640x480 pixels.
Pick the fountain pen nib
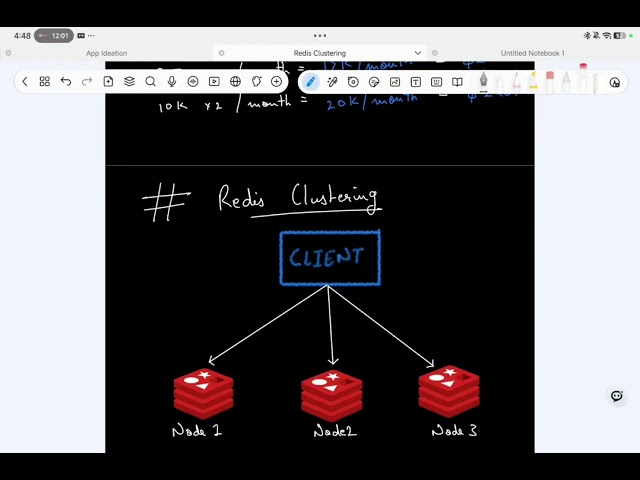483,82
